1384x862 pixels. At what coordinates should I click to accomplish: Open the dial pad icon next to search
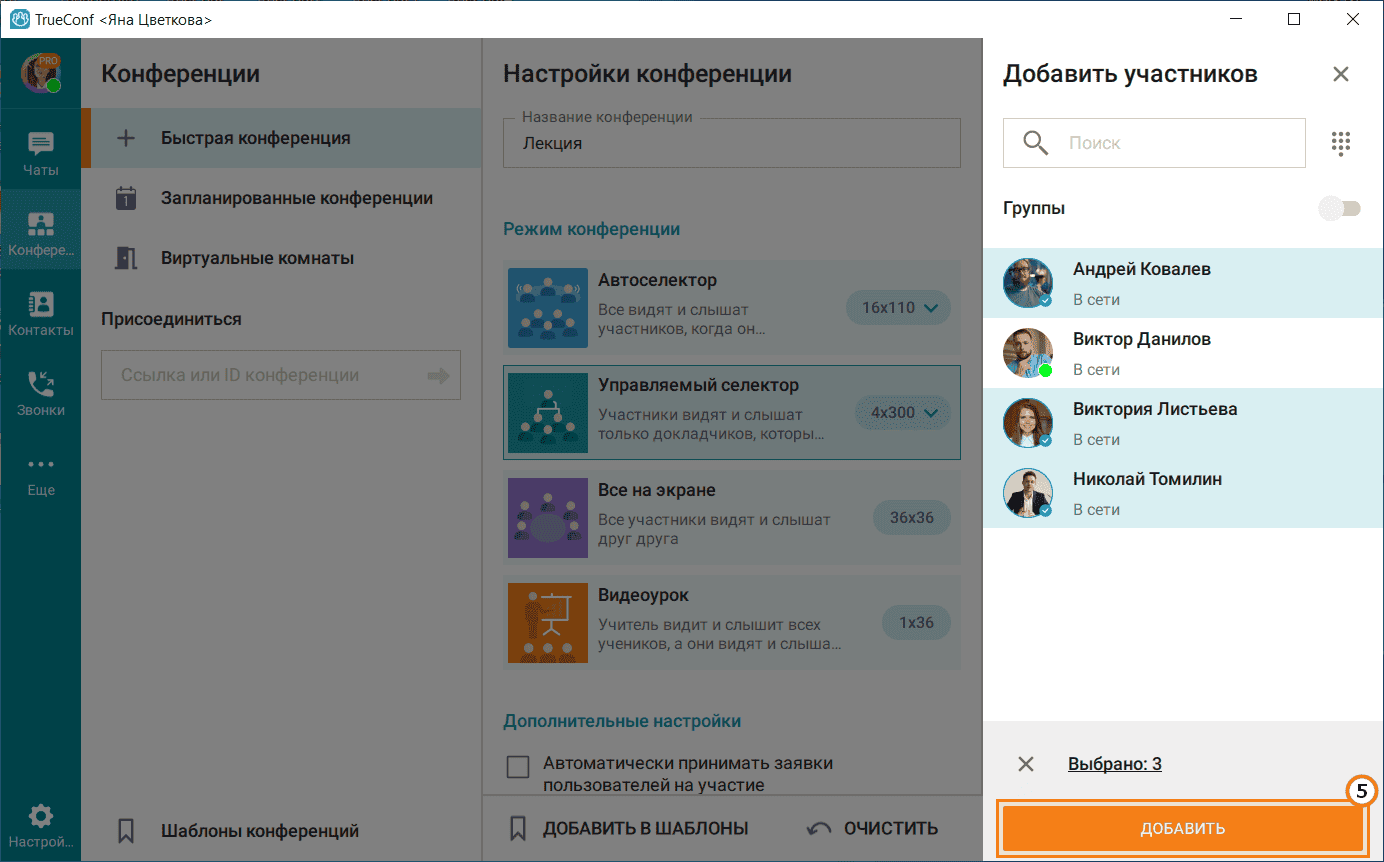[1341, 143]
